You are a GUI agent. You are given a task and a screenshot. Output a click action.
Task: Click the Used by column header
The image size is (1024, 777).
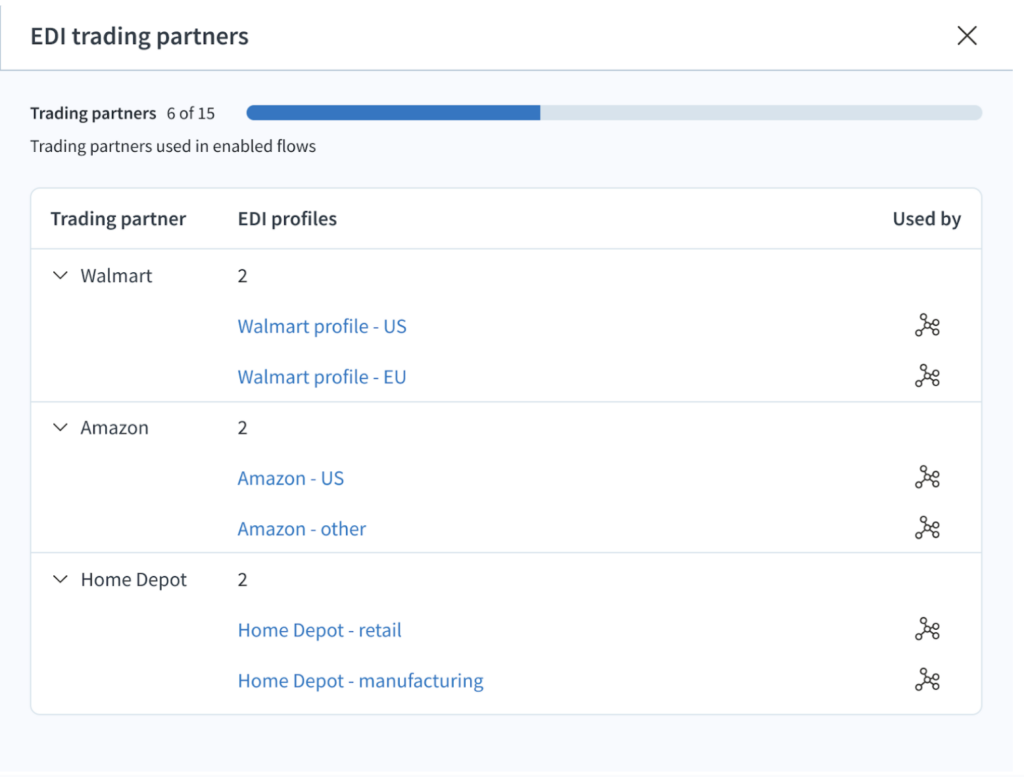coord(926,219)
